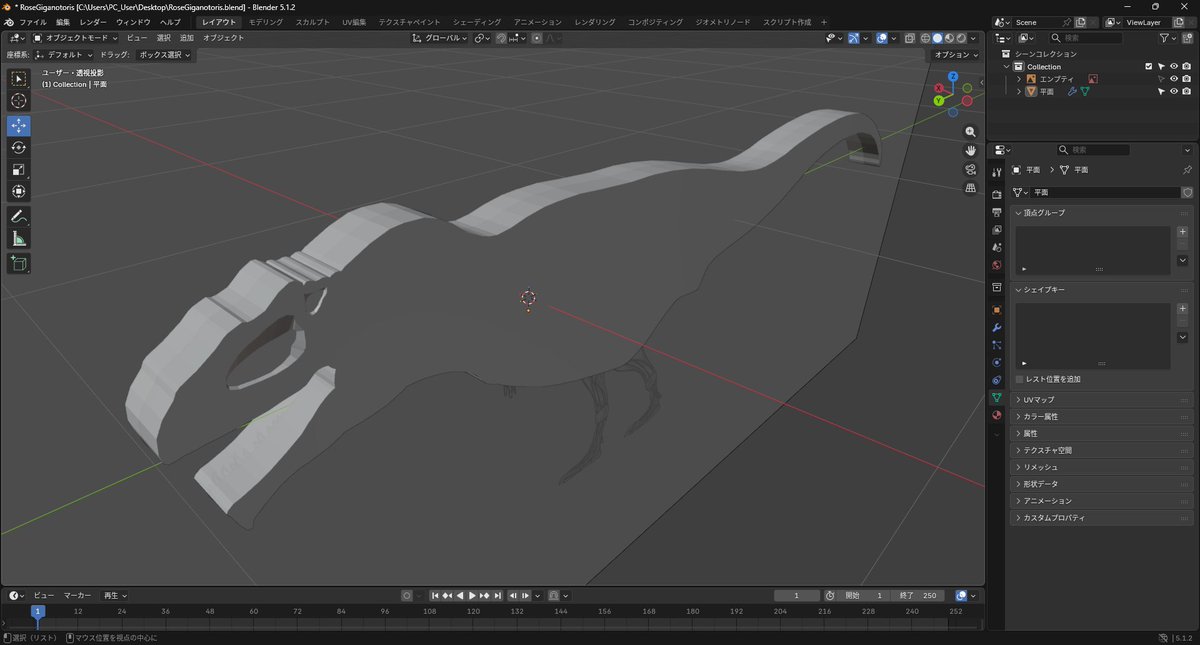Open the ドラッグ ボックス選択 dropdown
The height and width of the screenshot is (645, 1200).
point(165,55)
